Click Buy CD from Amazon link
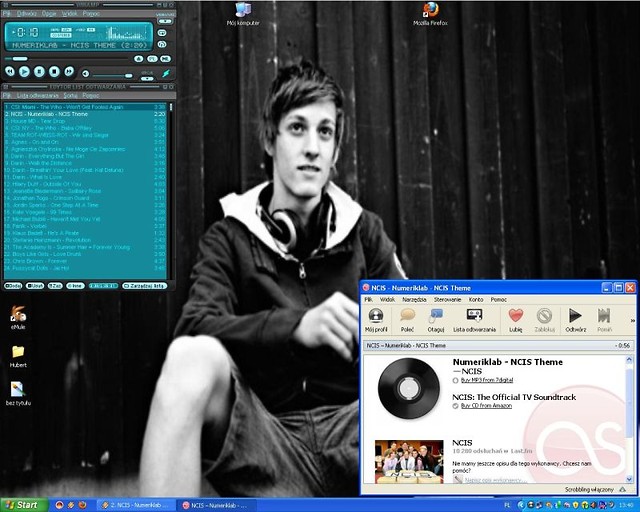Screen dimensions: 640x512 [486, 406]
